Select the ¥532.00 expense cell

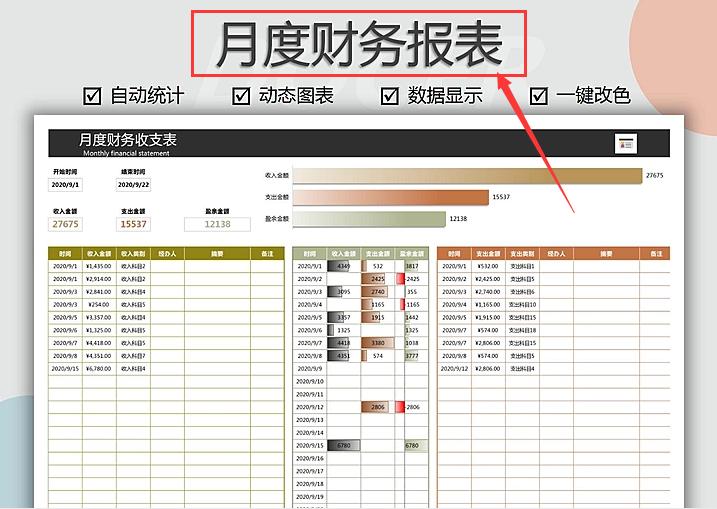tap(488, 266)
